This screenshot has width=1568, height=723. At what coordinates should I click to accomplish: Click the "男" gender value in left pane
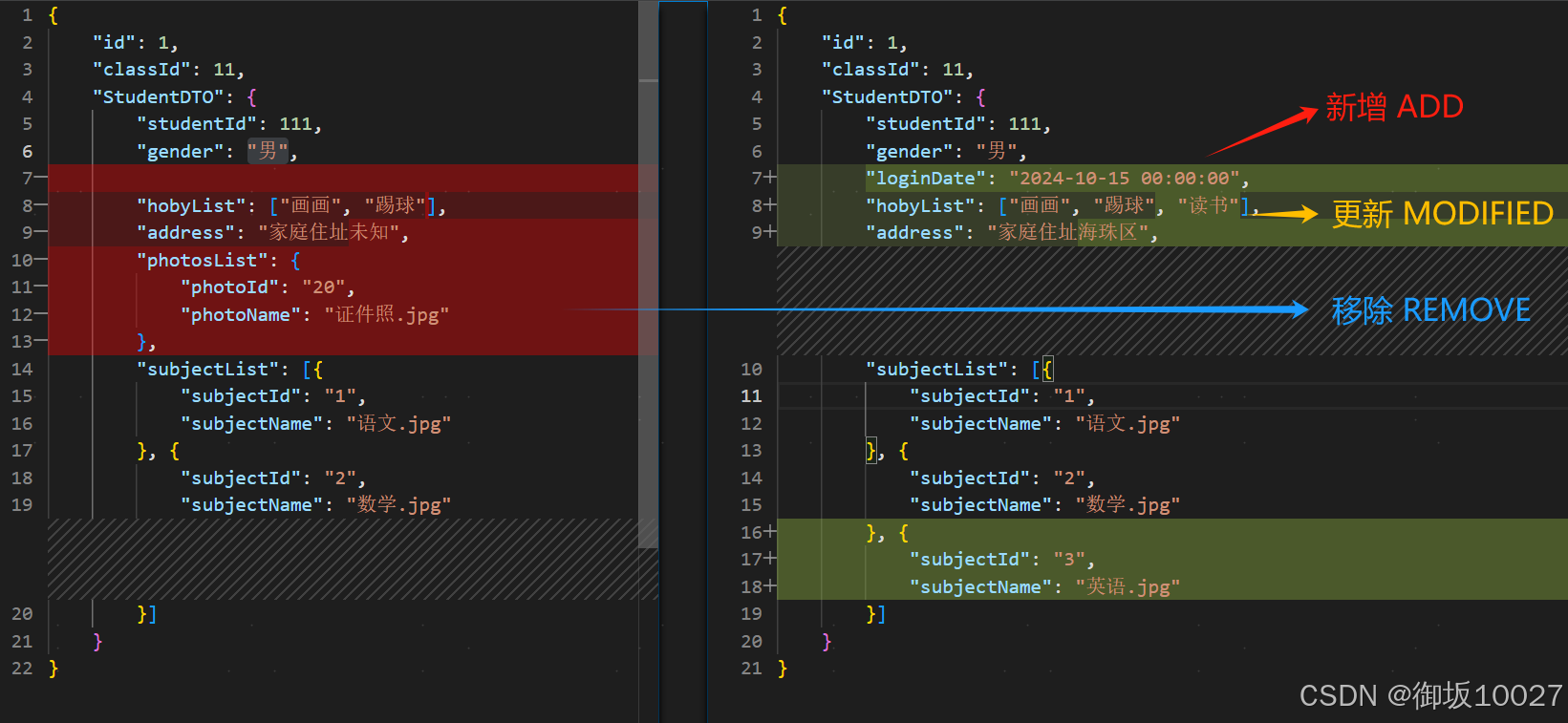coord(268,151)
